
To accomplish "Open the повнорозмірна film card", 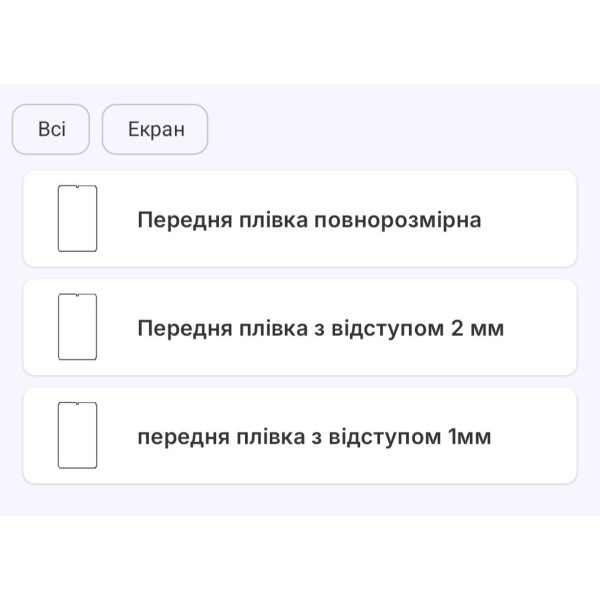I will pyautogui.click(x=300, y=219).
